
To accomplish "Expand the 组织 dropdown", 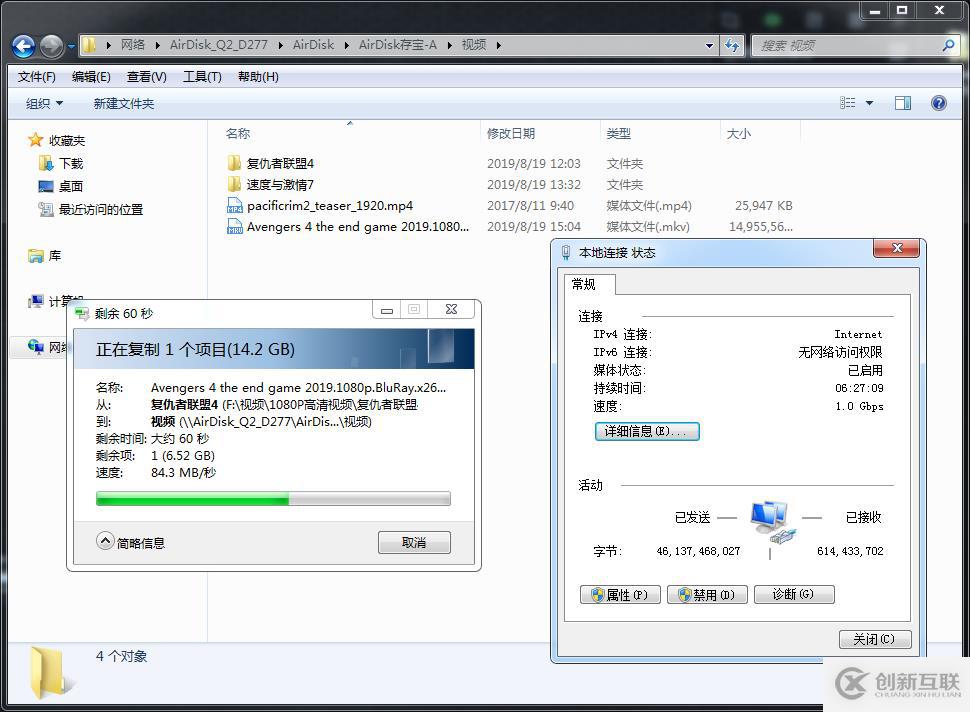I will 44,103.
